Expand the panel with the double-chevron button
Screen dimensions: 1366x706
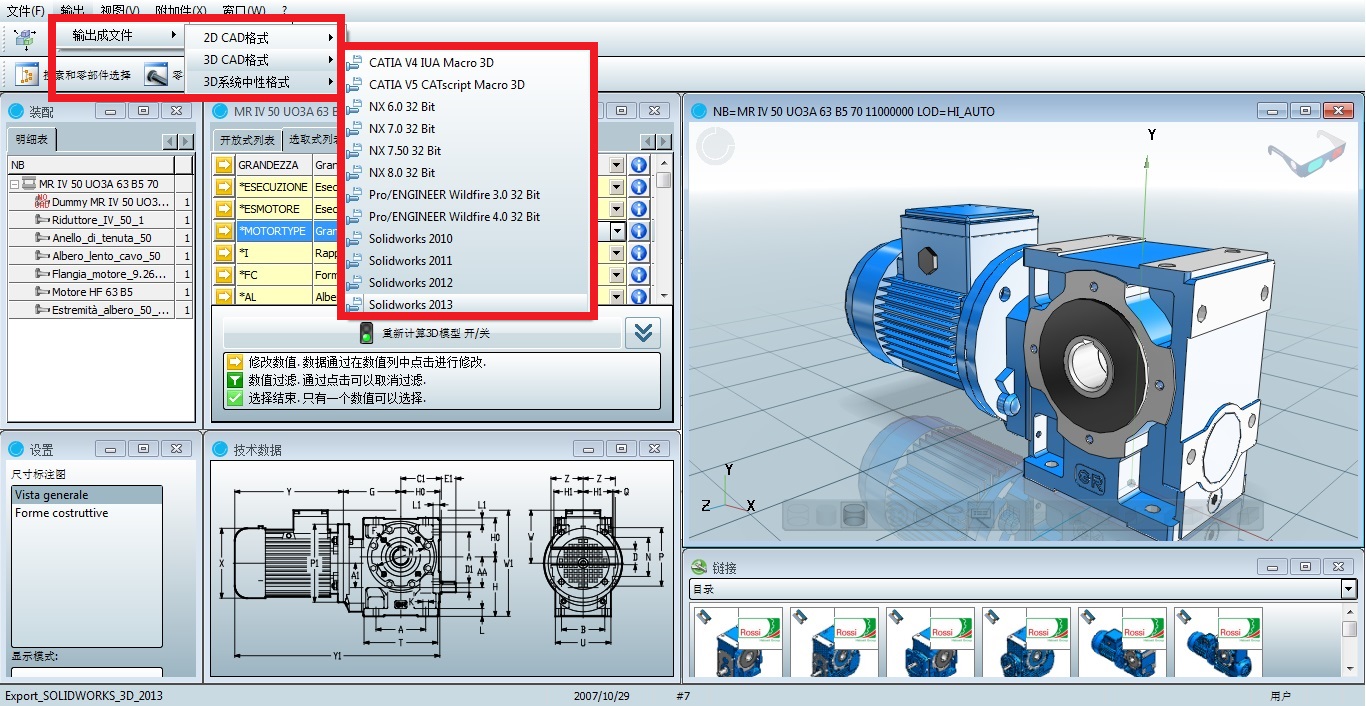[643, 333]
